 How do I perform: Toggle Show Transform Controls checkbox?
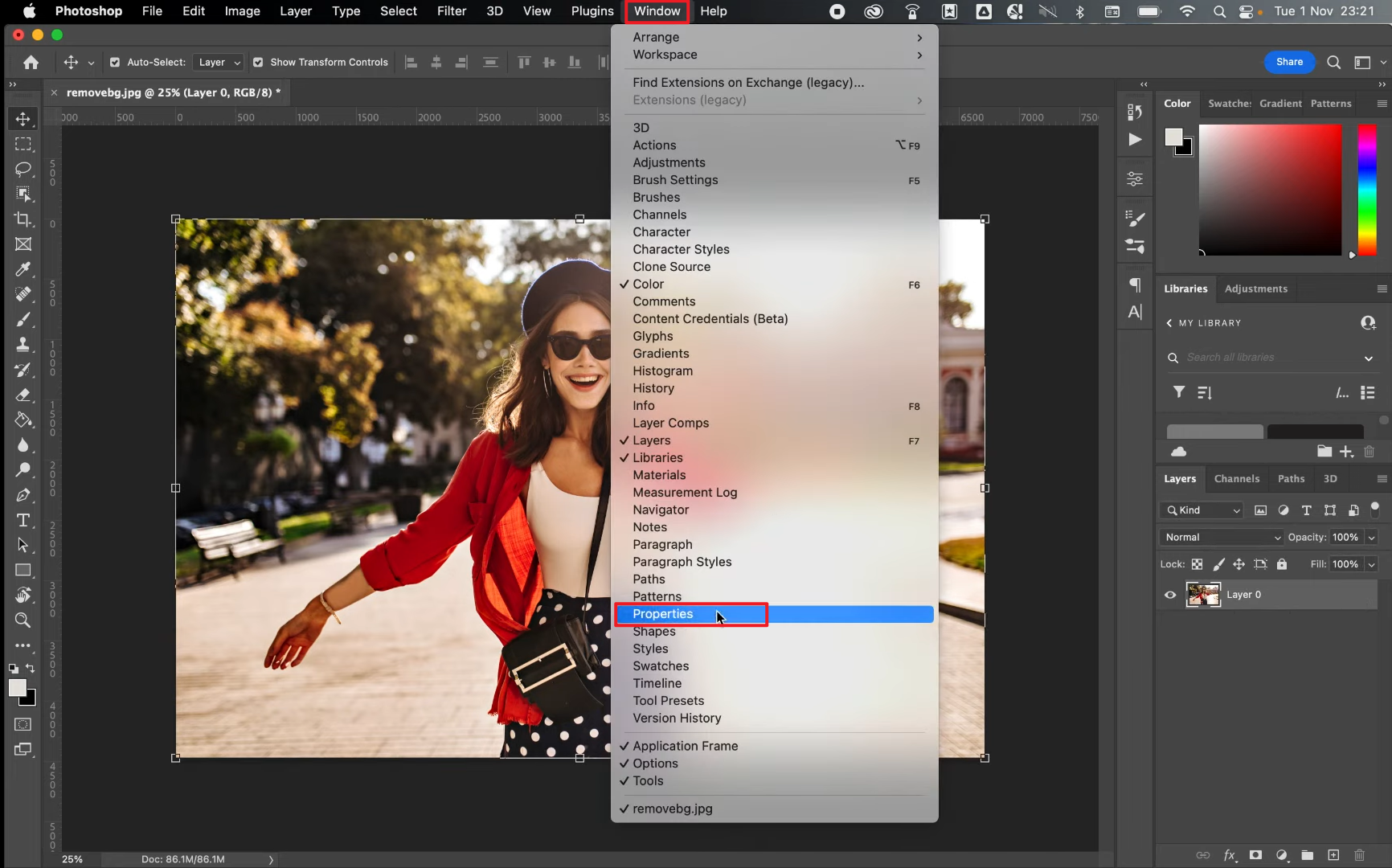[258, 62]
